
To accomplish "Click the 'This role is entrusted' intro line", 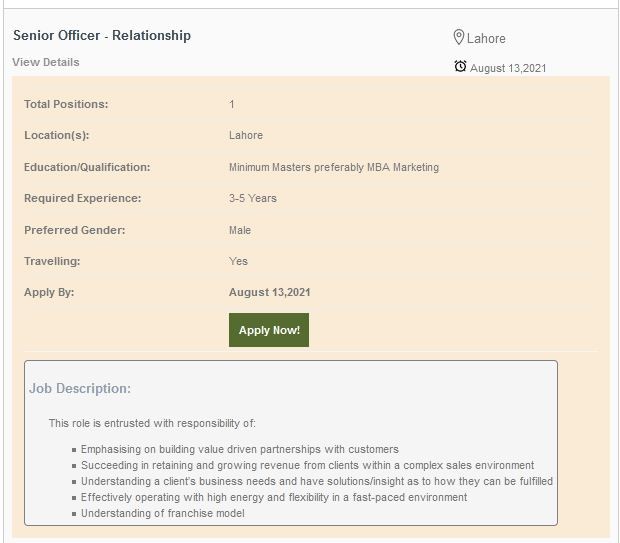I will click(x=152, y=423).
